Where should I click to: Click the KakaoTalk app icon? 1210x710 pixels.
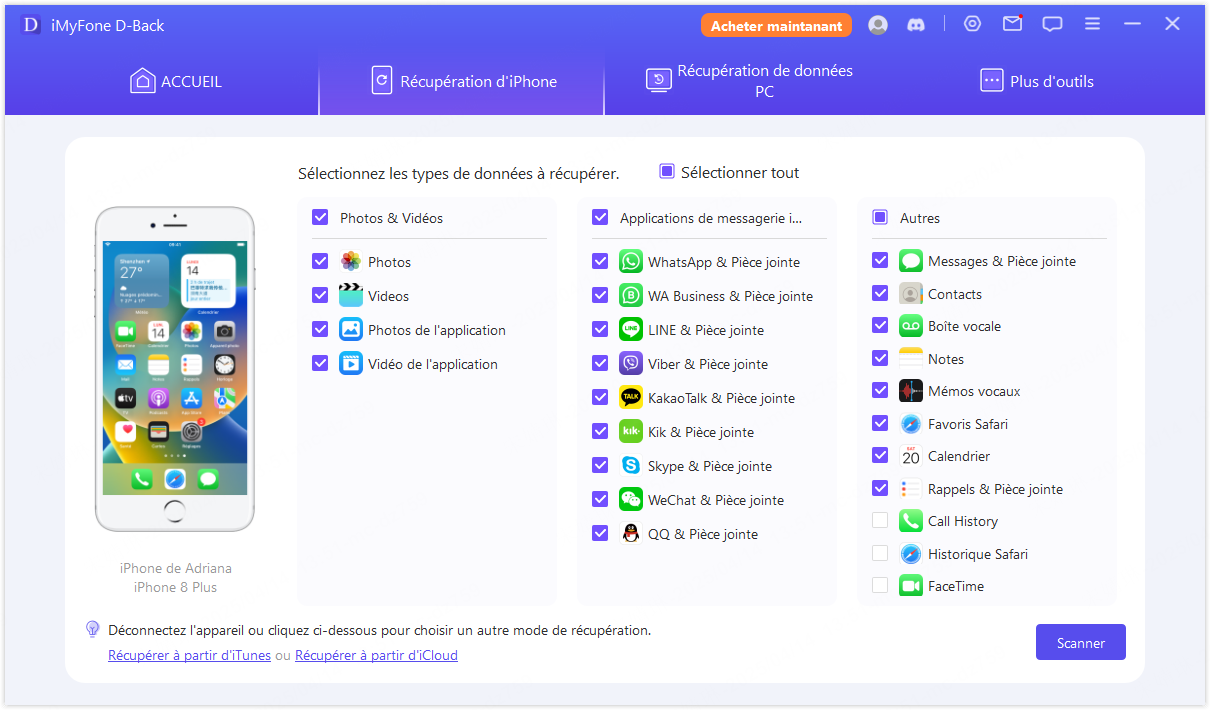630,398
